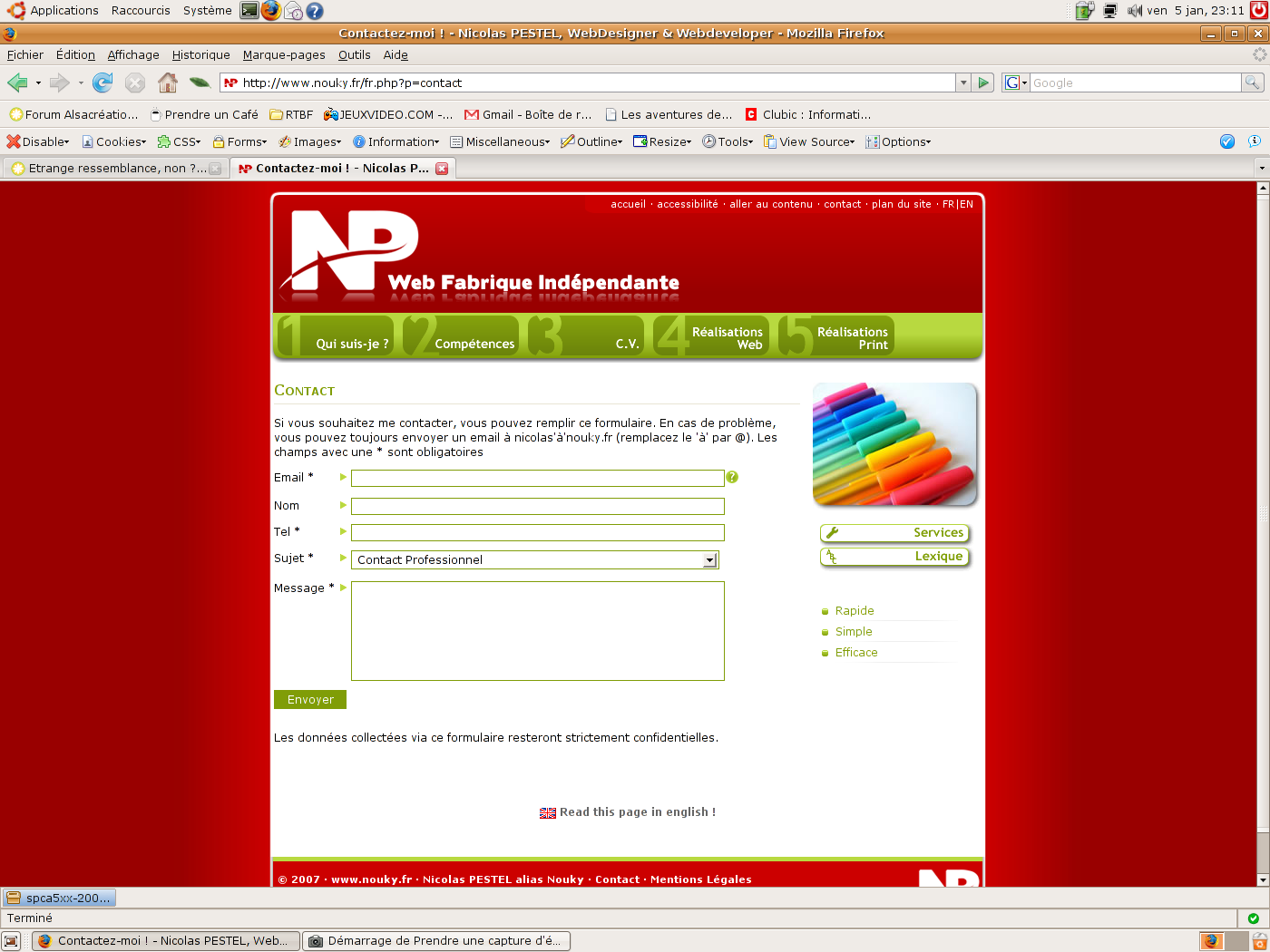Image resolution: width=1270 pixels, height=952 pixels.
Task: Open the Images developer toolbar menu
Action: click(310, 141)
